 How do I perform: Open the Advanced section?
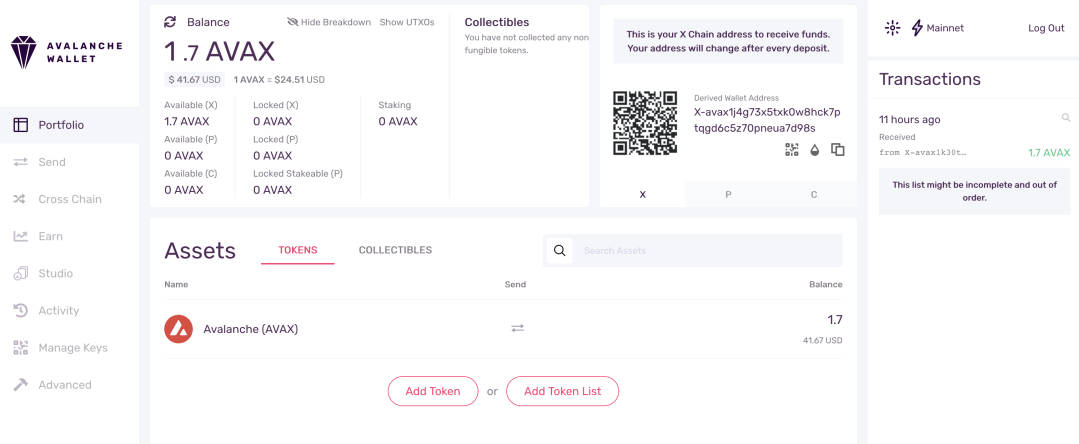pos(70,385)
